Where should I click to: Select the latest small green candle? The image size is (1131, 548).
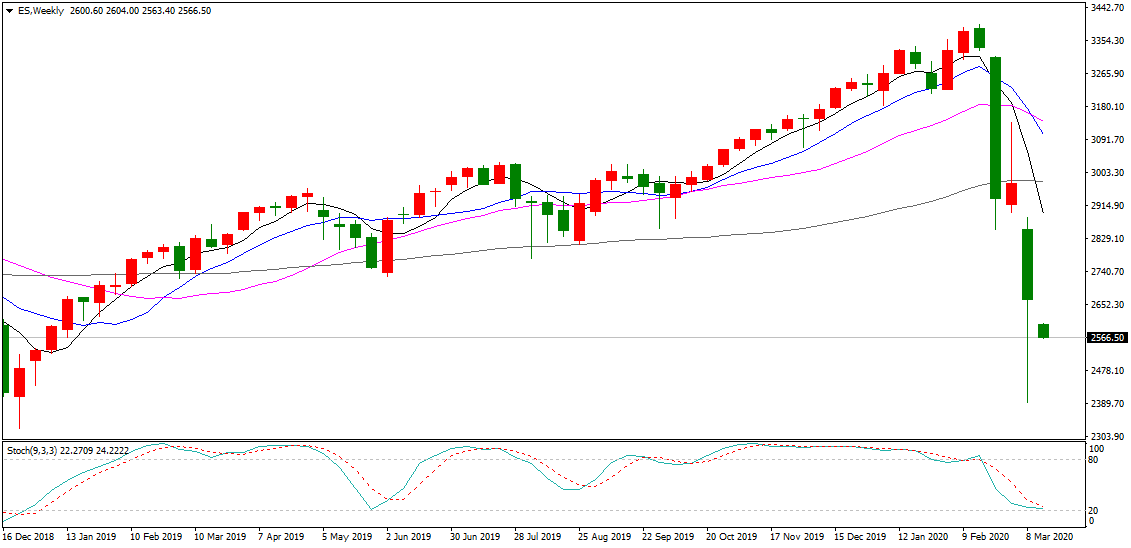pos(1043,331)
